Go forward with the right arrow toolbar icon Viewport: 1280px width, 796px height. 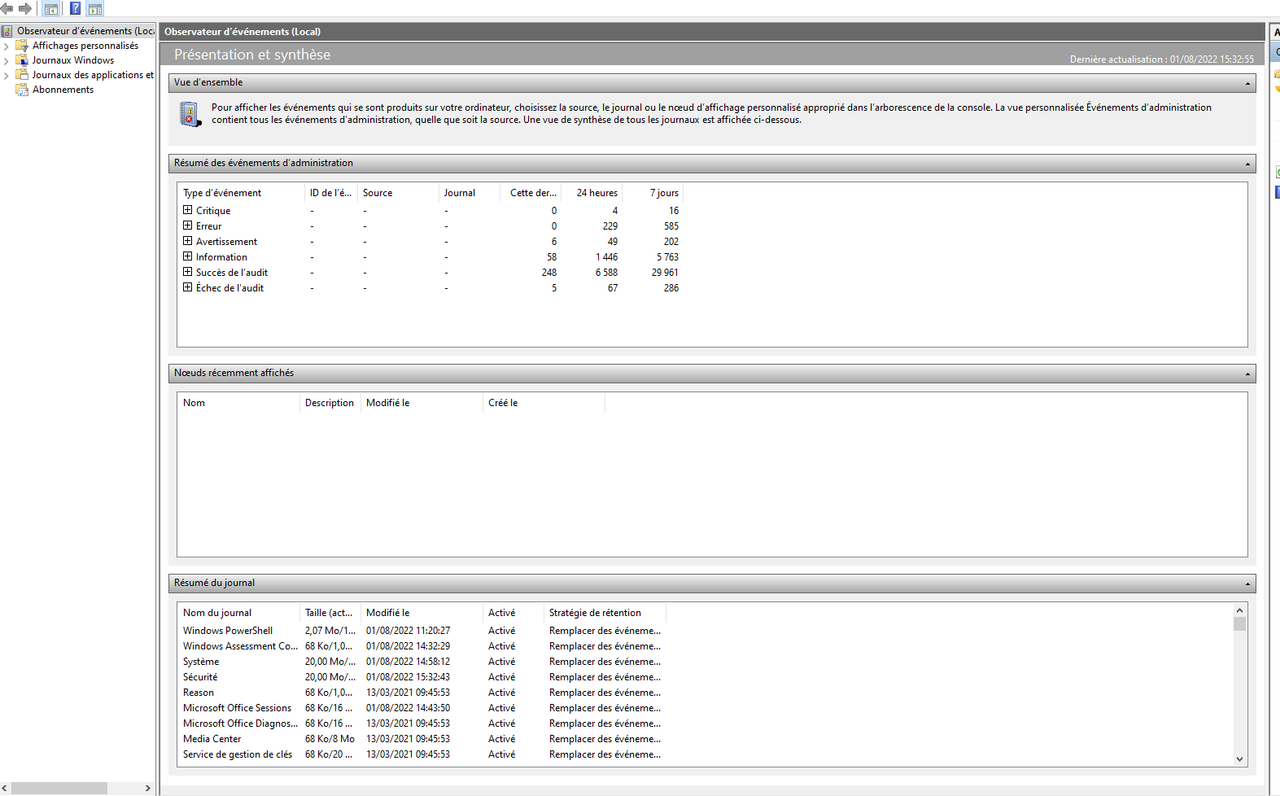pyautogui.click(x=25, y=9)
